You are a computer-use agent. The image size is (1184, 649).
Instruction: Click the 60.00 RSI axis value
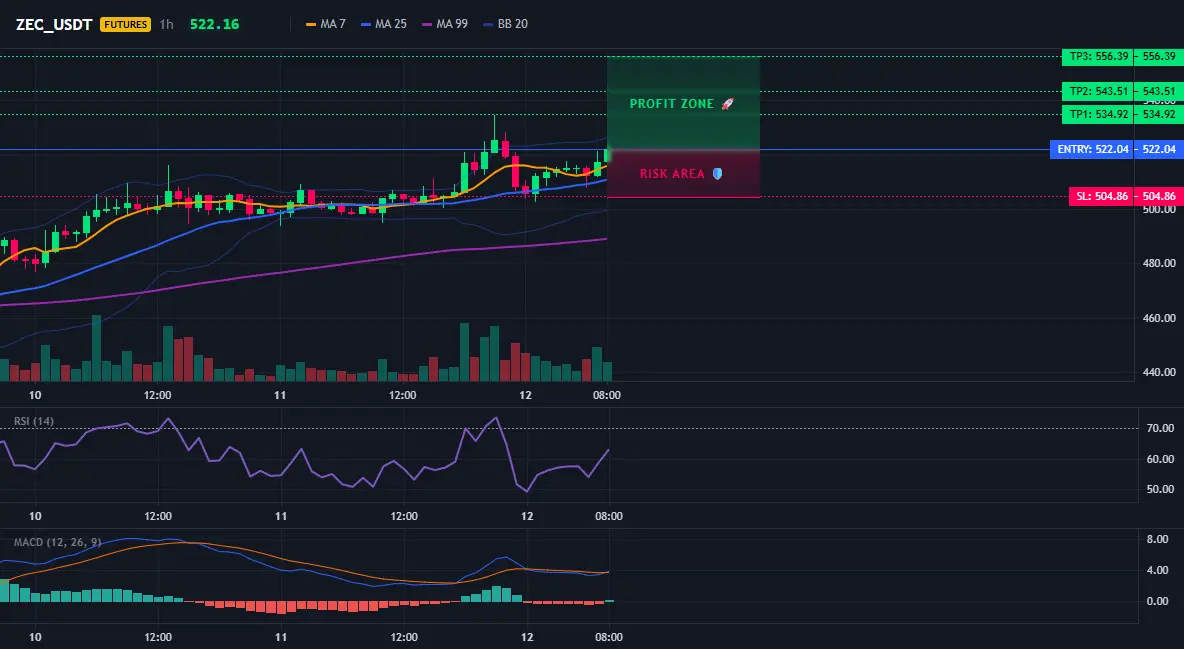click(x=1160, y=459)
